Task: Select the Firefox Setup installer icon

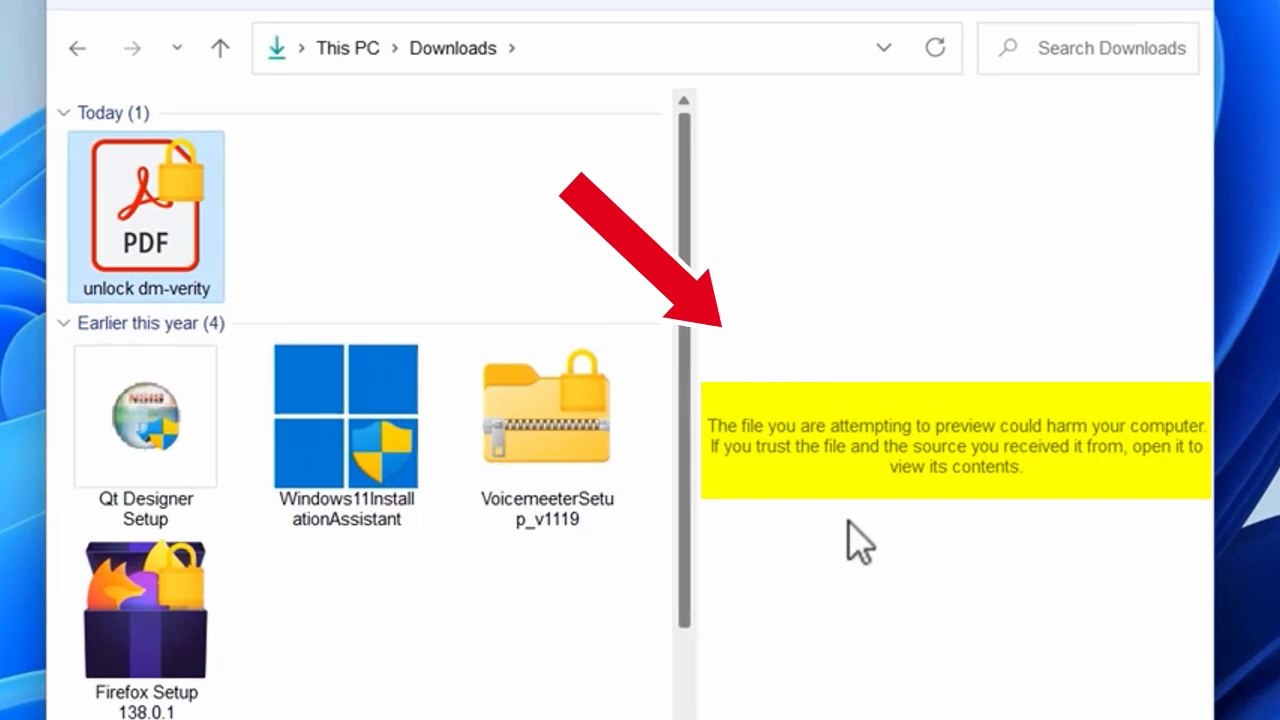Action: point(146,610)
